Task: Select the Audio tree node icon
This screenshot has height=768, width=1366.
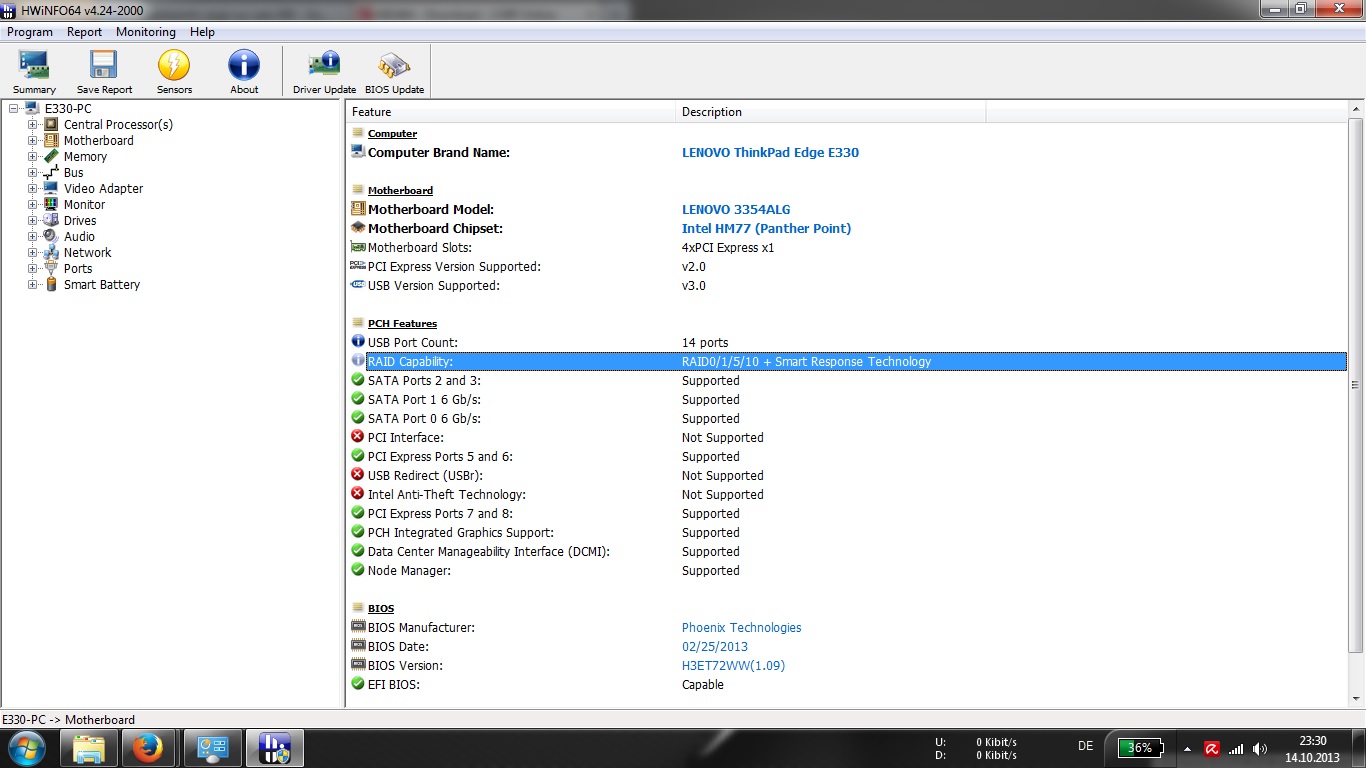Action: [51, 236]
